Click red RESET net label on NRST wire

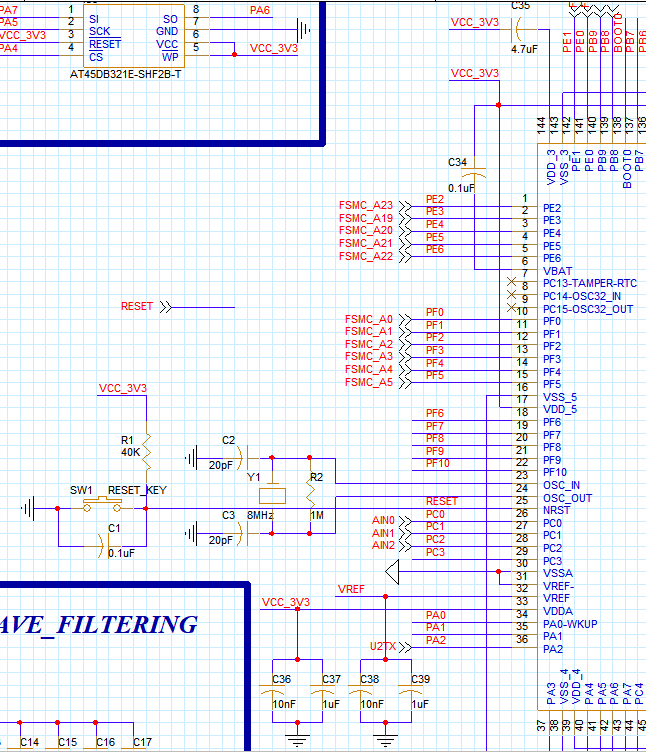442,501
